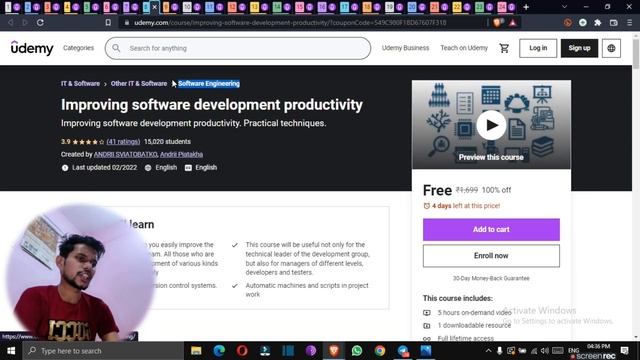
Task: Go forward in the browser
Action: pos(25,22)
